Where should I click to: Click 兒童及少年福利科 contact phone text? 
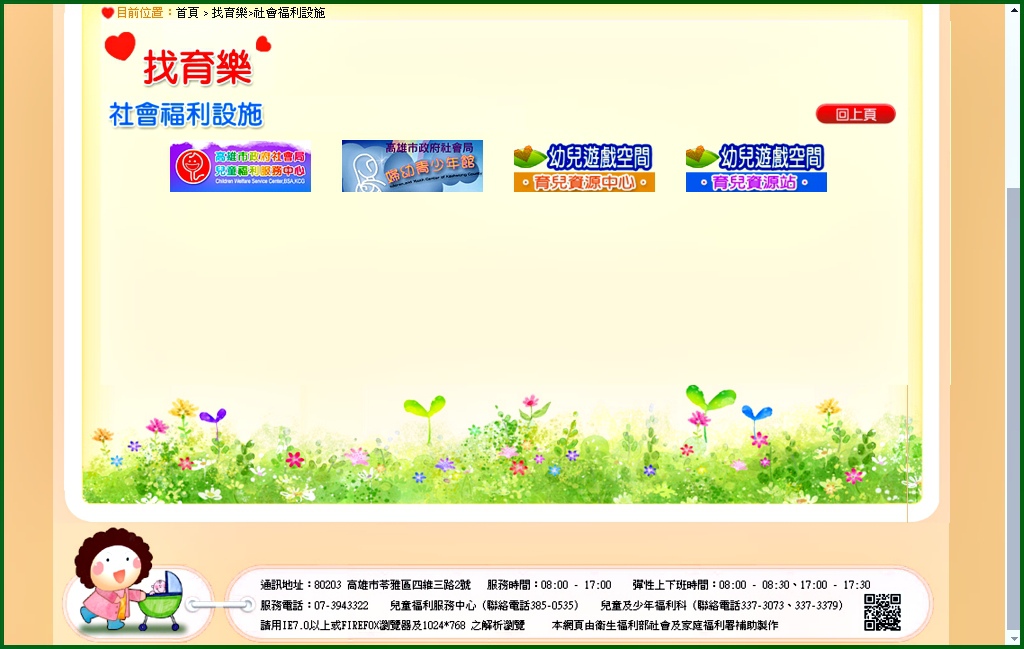click(x=722, y=605)
